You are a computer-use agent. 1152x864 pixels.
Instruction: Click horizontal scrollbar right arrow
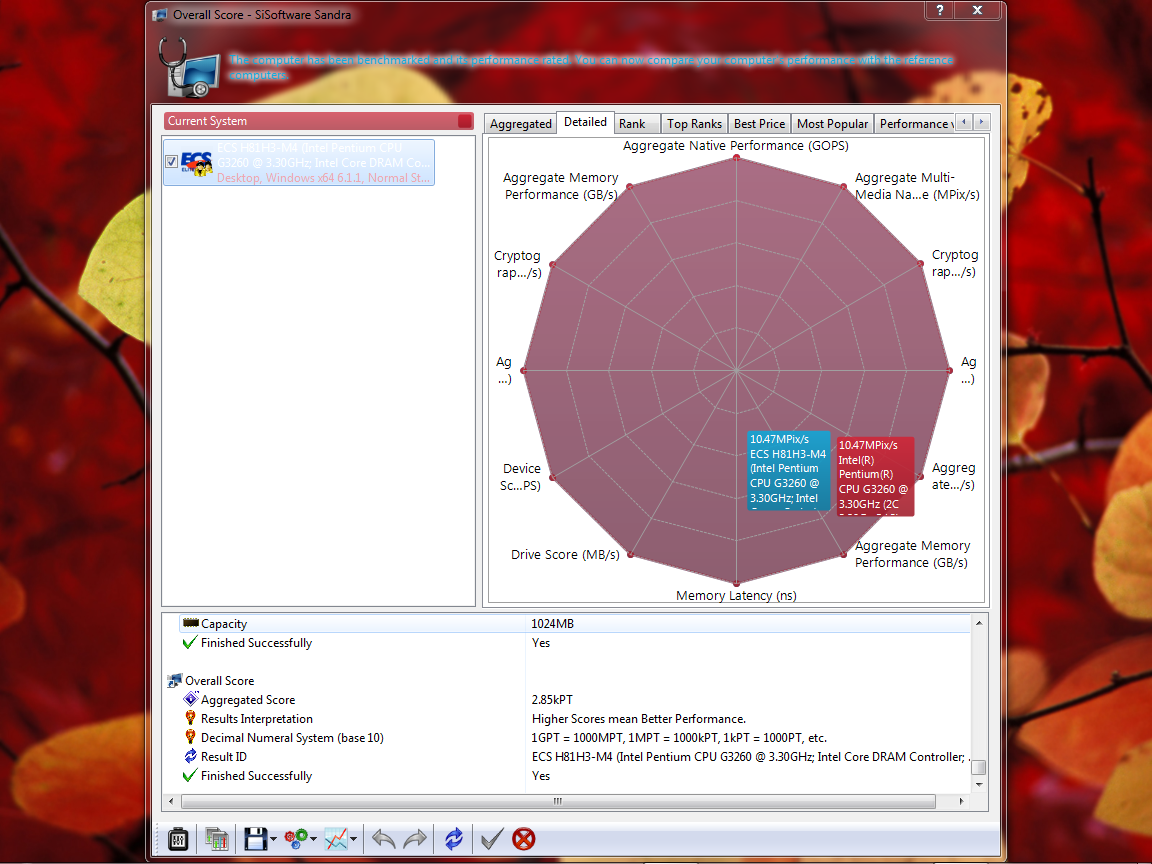pyautogui.click(x=962, y=801)
